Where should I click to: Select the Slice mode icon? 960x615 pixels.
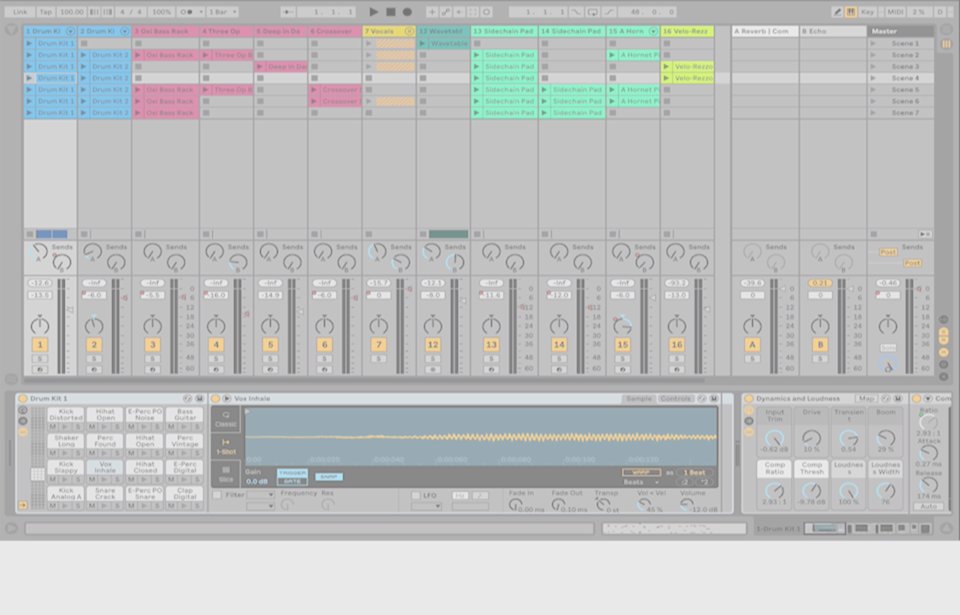pyautogui.click(x=226, y=473)
